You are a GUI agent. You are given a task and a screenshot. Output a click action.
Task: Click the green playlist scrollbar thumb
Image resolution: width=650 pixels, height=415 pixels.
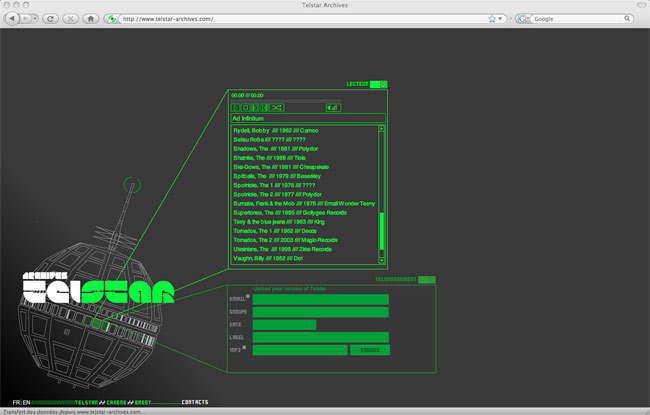[x=381, y=231]
